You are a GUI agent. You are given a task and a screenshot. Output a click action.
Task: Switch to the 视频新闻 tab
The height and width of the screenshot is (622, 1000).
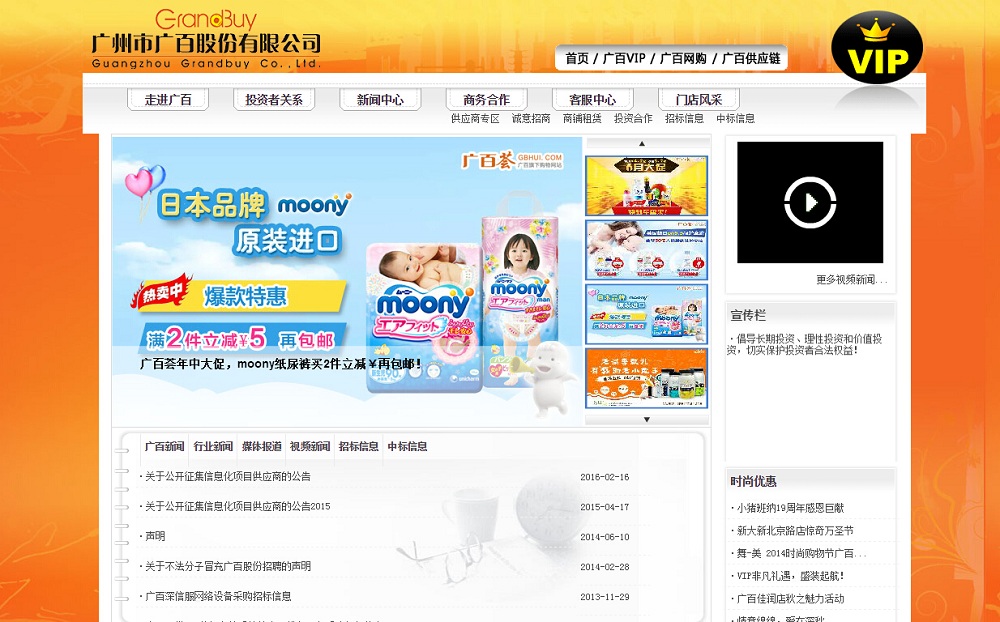310,447
